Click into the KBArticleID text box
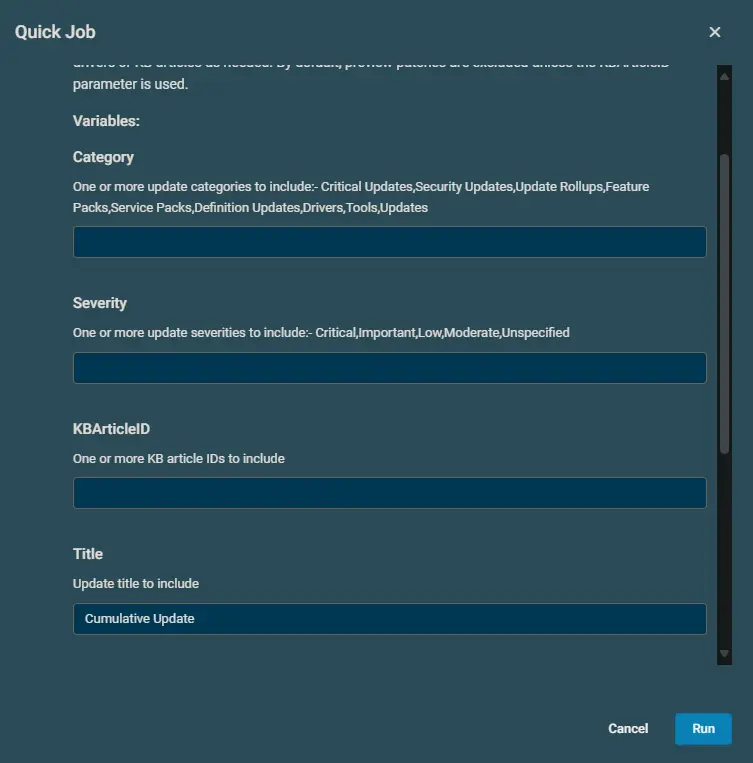The image size is (753, 763). pos(389,493)
